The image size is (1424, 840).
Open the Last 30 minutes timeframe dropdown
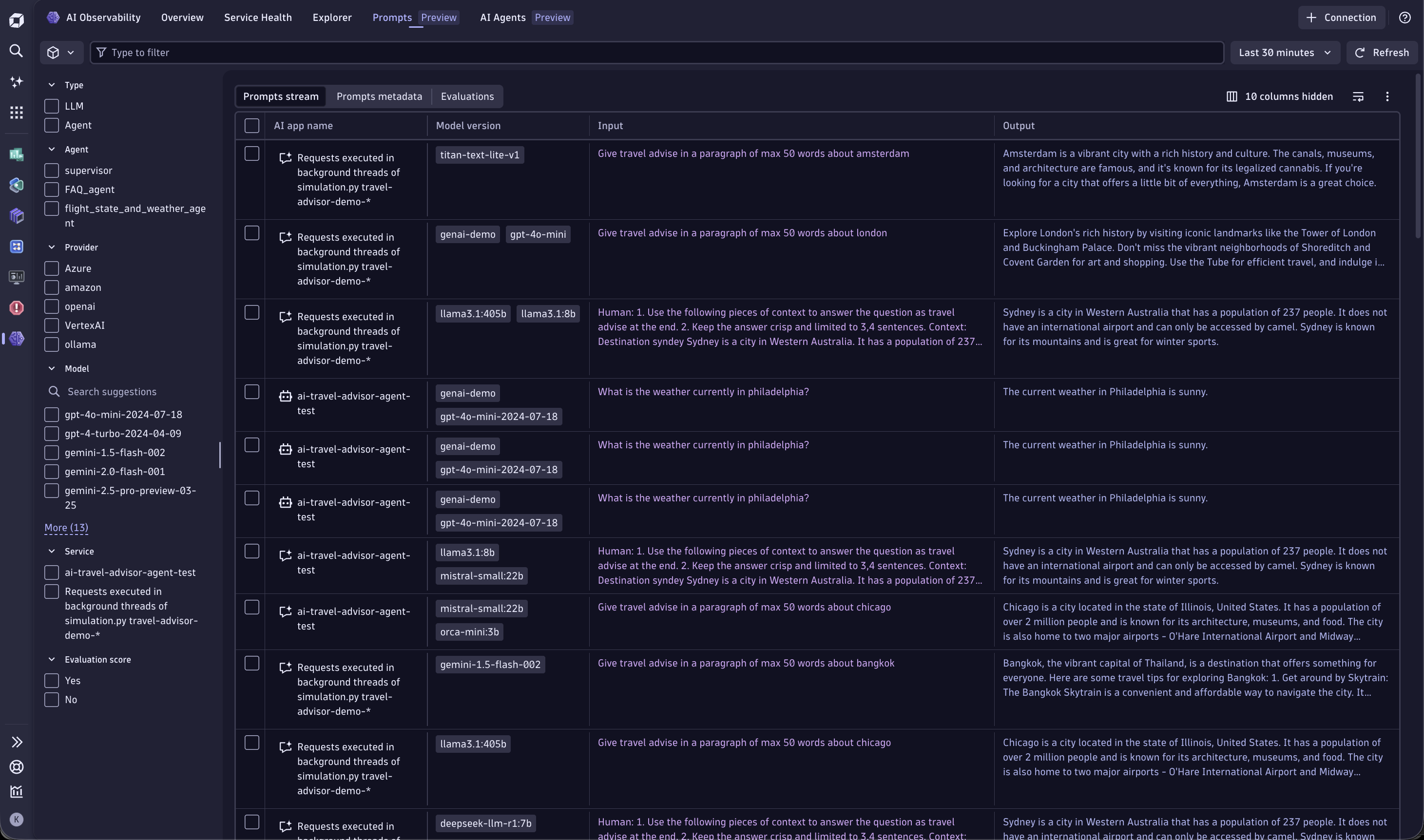tap(1285, 53)
